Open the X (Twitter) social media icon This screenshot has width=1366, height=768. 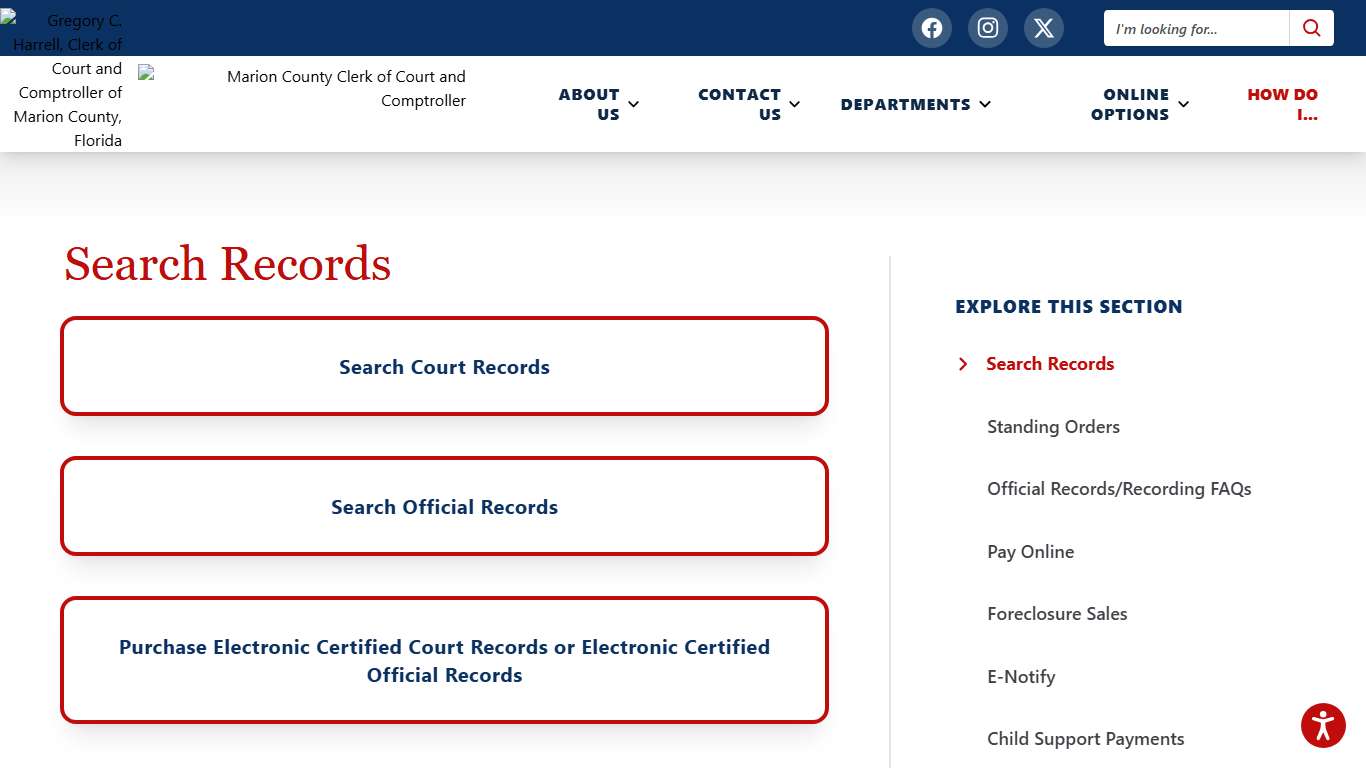tap(1044, 28)
